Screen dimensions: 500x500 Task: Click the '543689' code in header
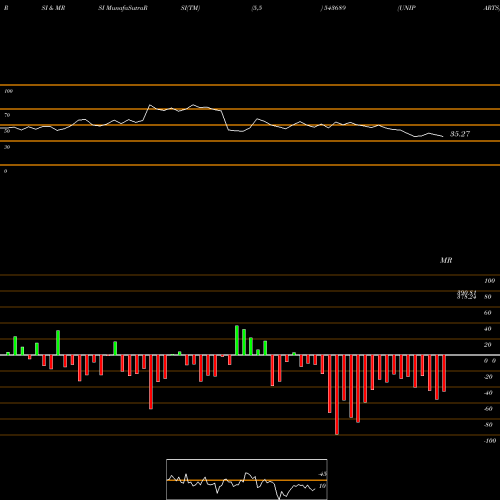(x=334, y=8)
